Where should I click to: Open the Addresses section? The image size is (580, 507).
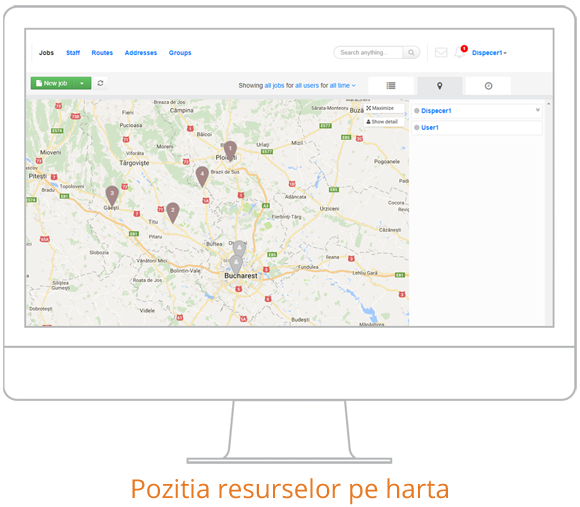141,53
